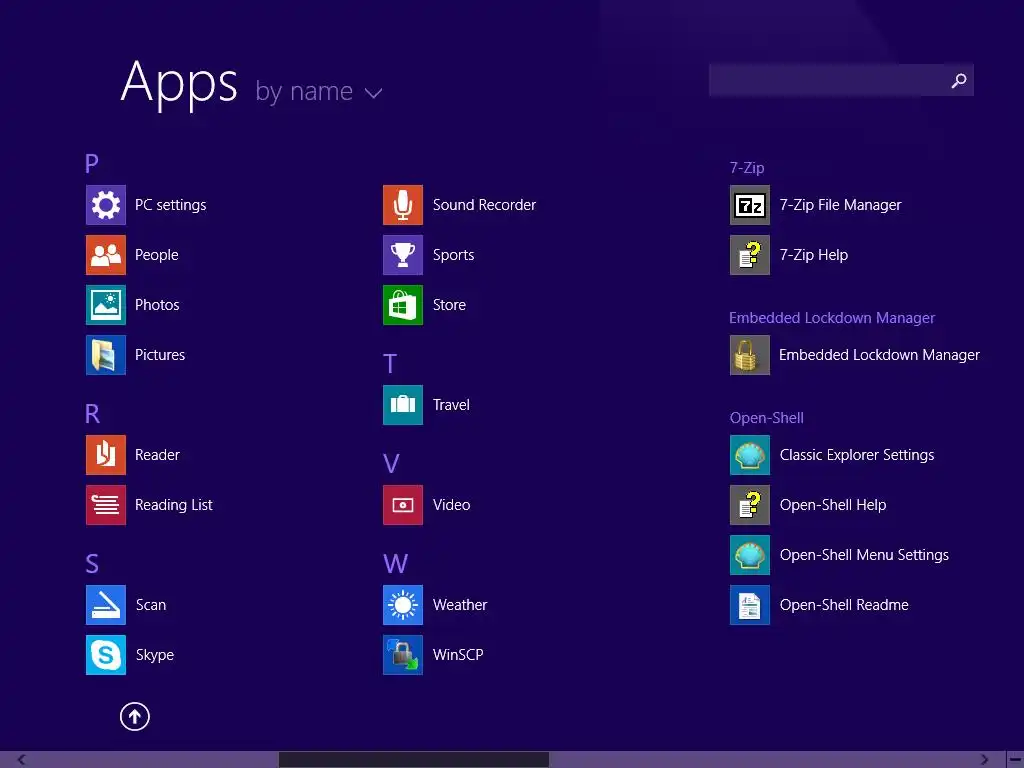Launch Sound Recorder microphone icon
This screenshot has width=1024, height=768.
(x=403, y=205)
